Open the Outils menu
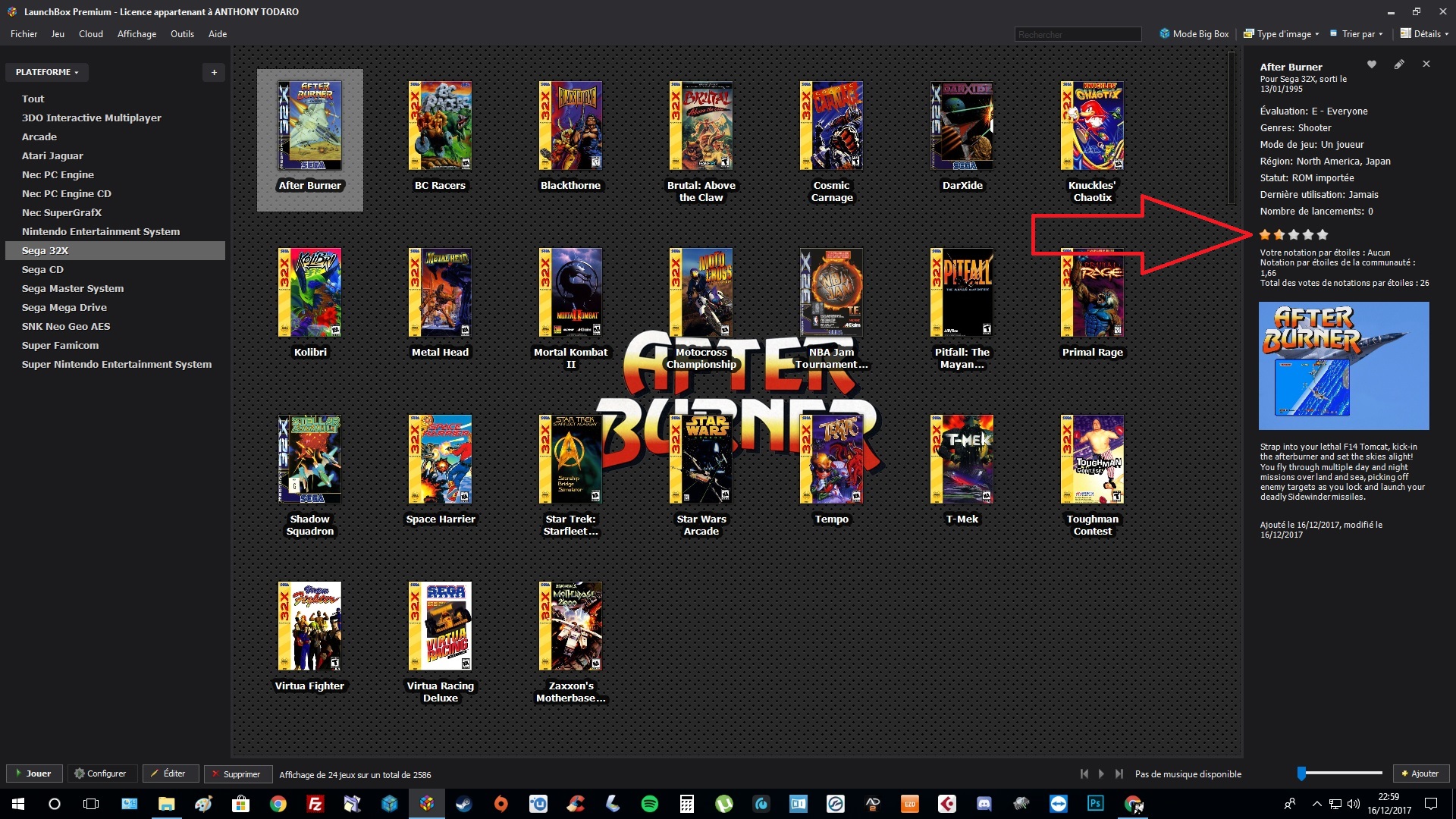This screenshot has height=819, width=1456. click(x=182, y=34)
